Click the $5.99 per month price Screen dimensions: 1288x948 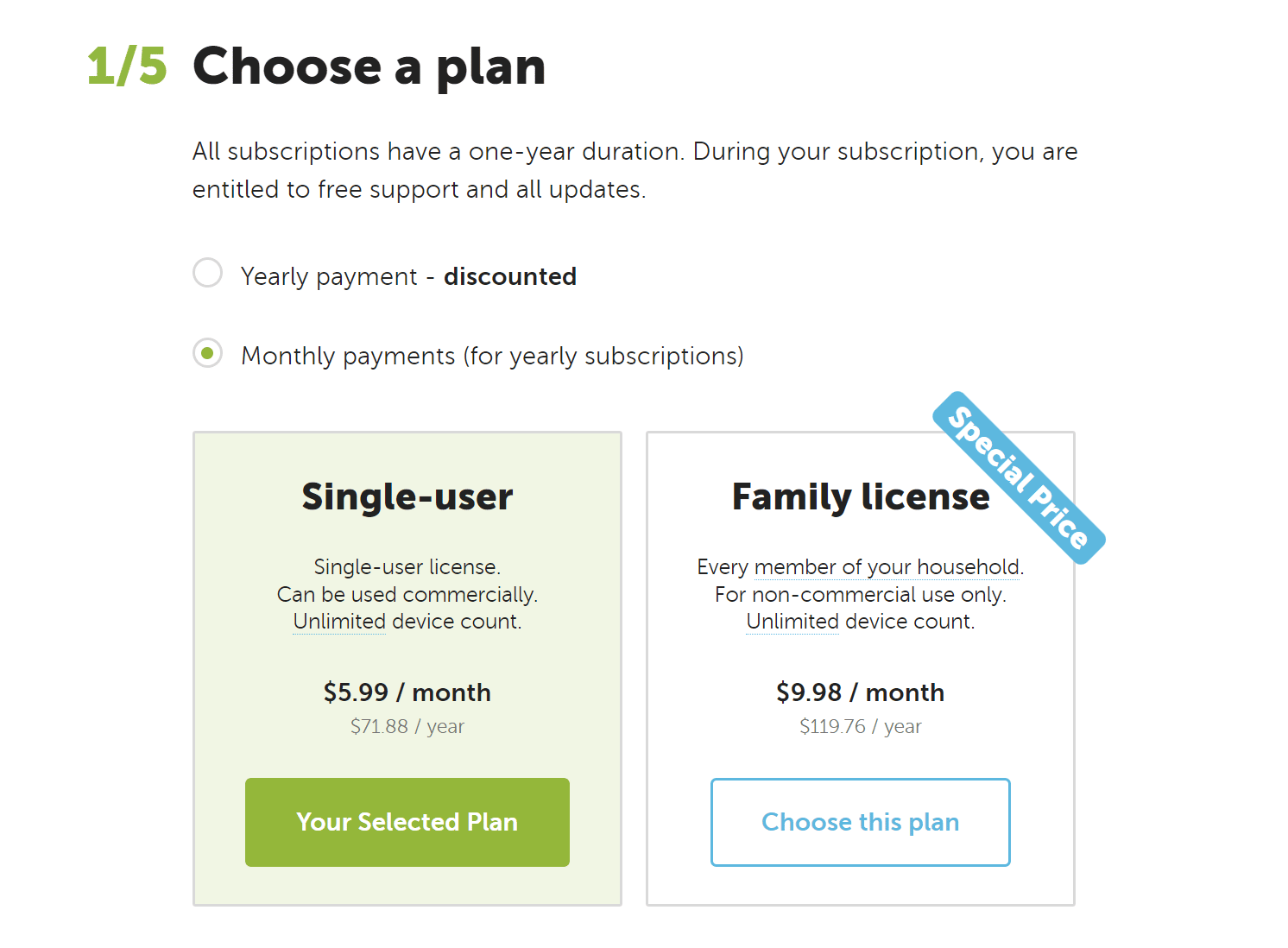pyautogui.click(x=407, y=692)
